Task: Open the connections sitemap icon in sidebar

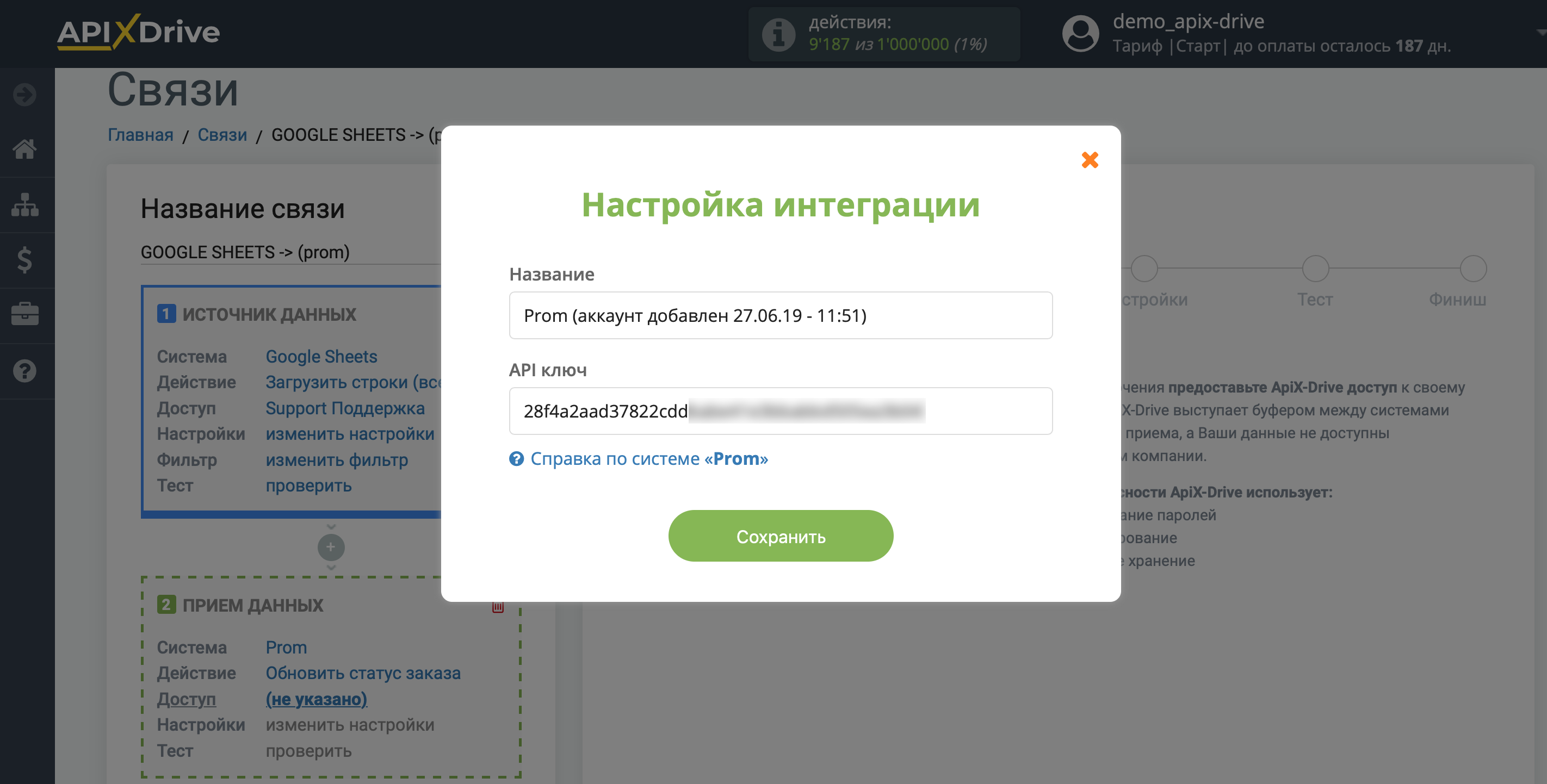Action: pyautogui.click(x=24, y=205)
